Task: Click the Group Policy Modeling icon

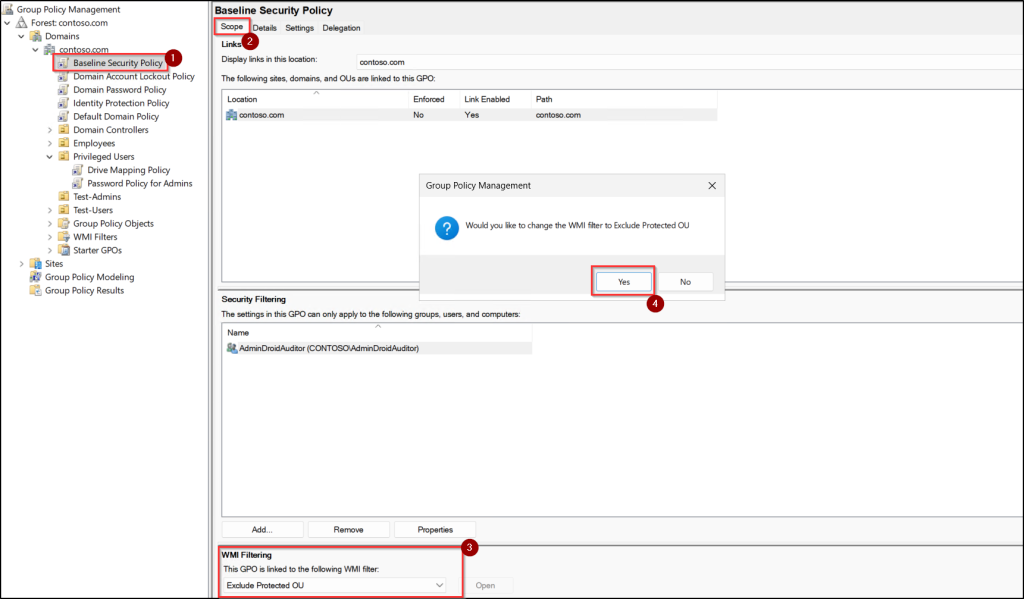Action: click(x=36, y=277)
